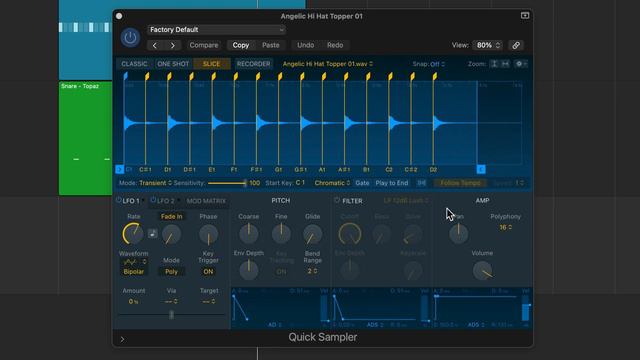
Task: Toggle the Quick Sampler plugin power button
Action: pos(130,38)
